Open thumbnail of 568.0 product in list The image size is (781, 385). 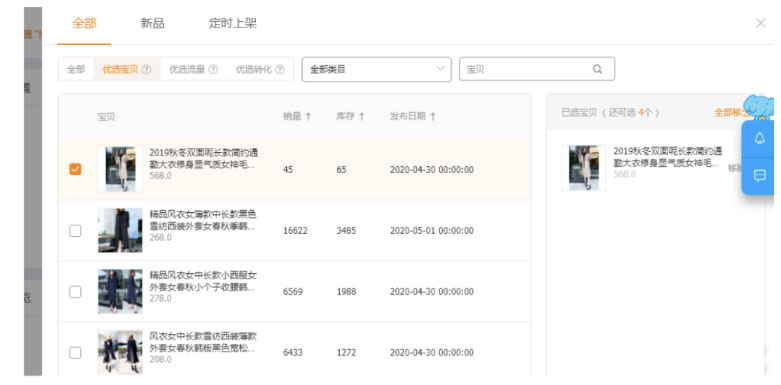click(120, 169)
